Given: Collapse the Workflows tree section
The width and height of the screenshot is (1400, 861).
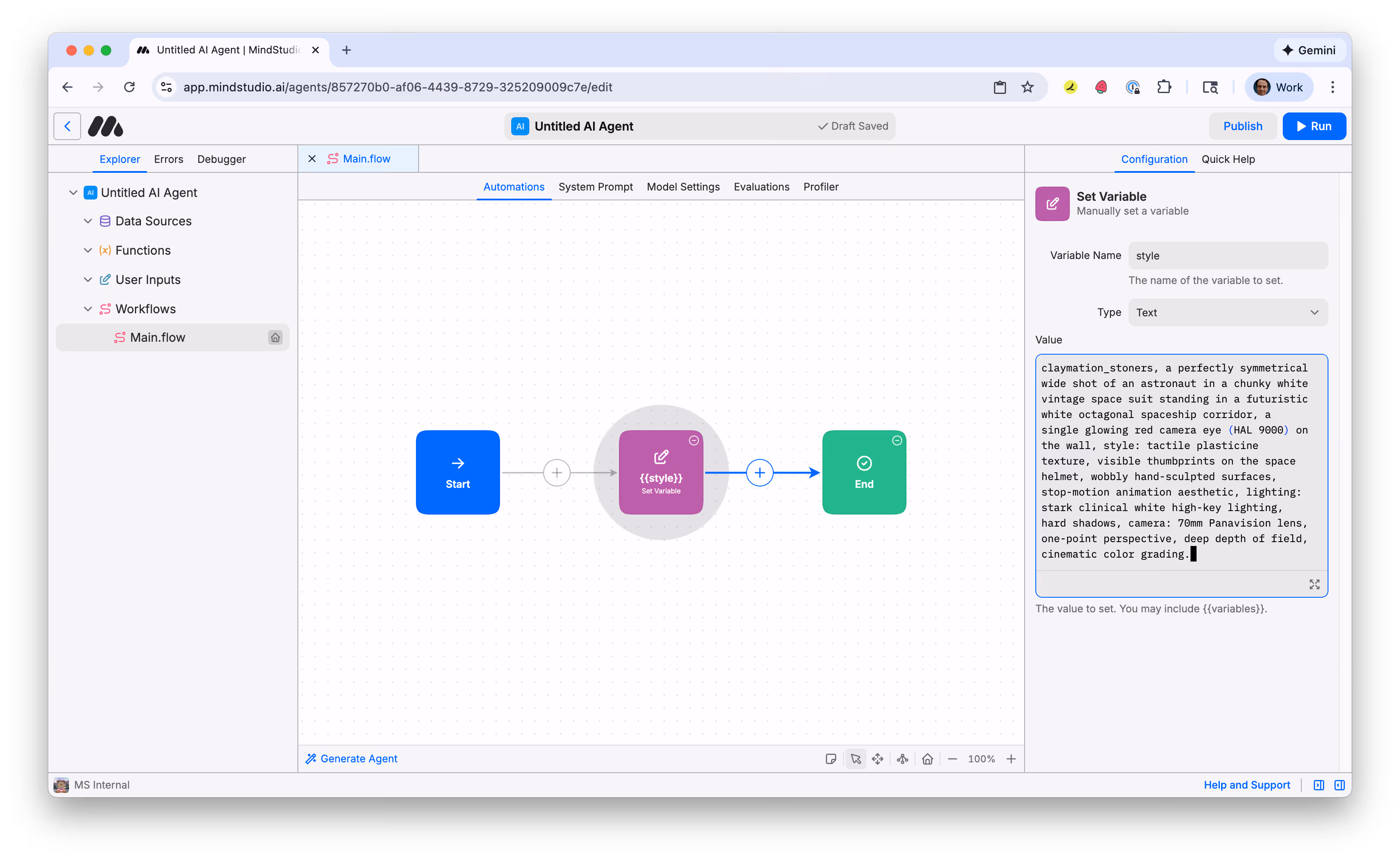Looking at the screenshot, I should [87, 309].
